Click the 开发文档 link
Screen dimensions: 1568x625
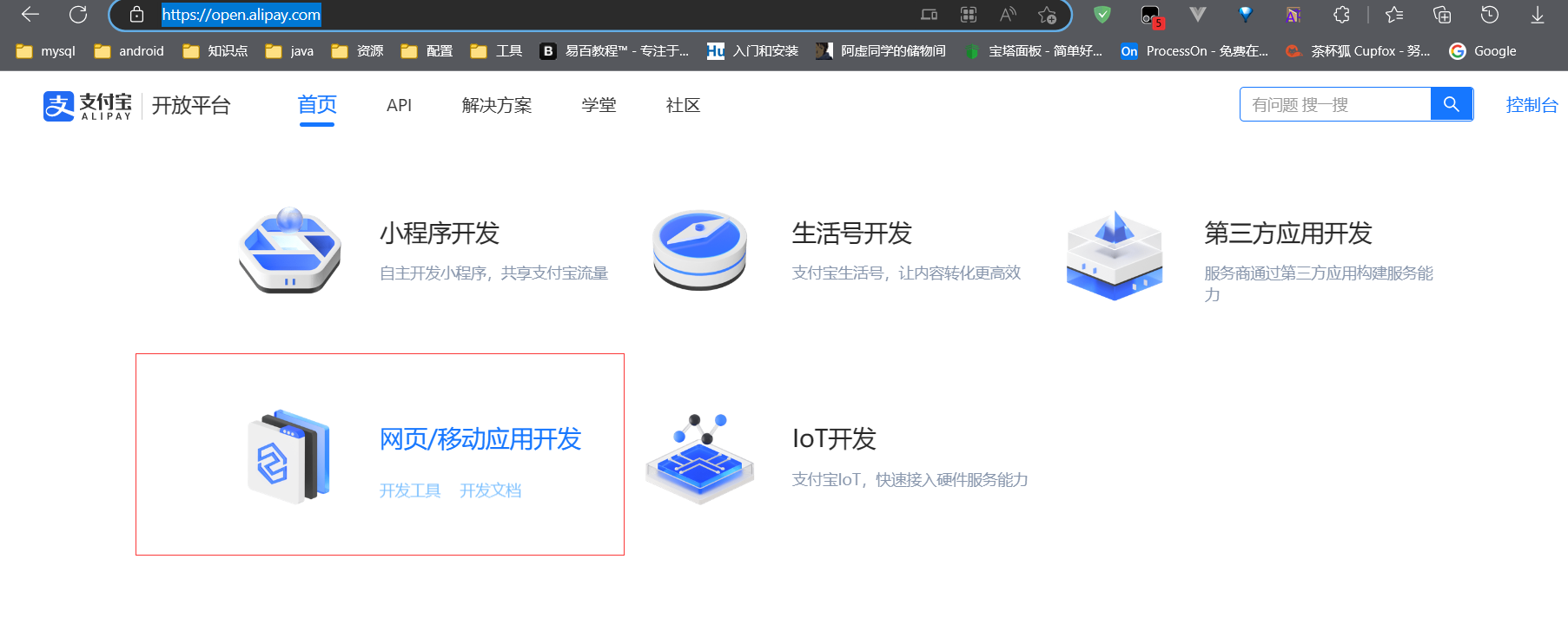coord(491,490)
